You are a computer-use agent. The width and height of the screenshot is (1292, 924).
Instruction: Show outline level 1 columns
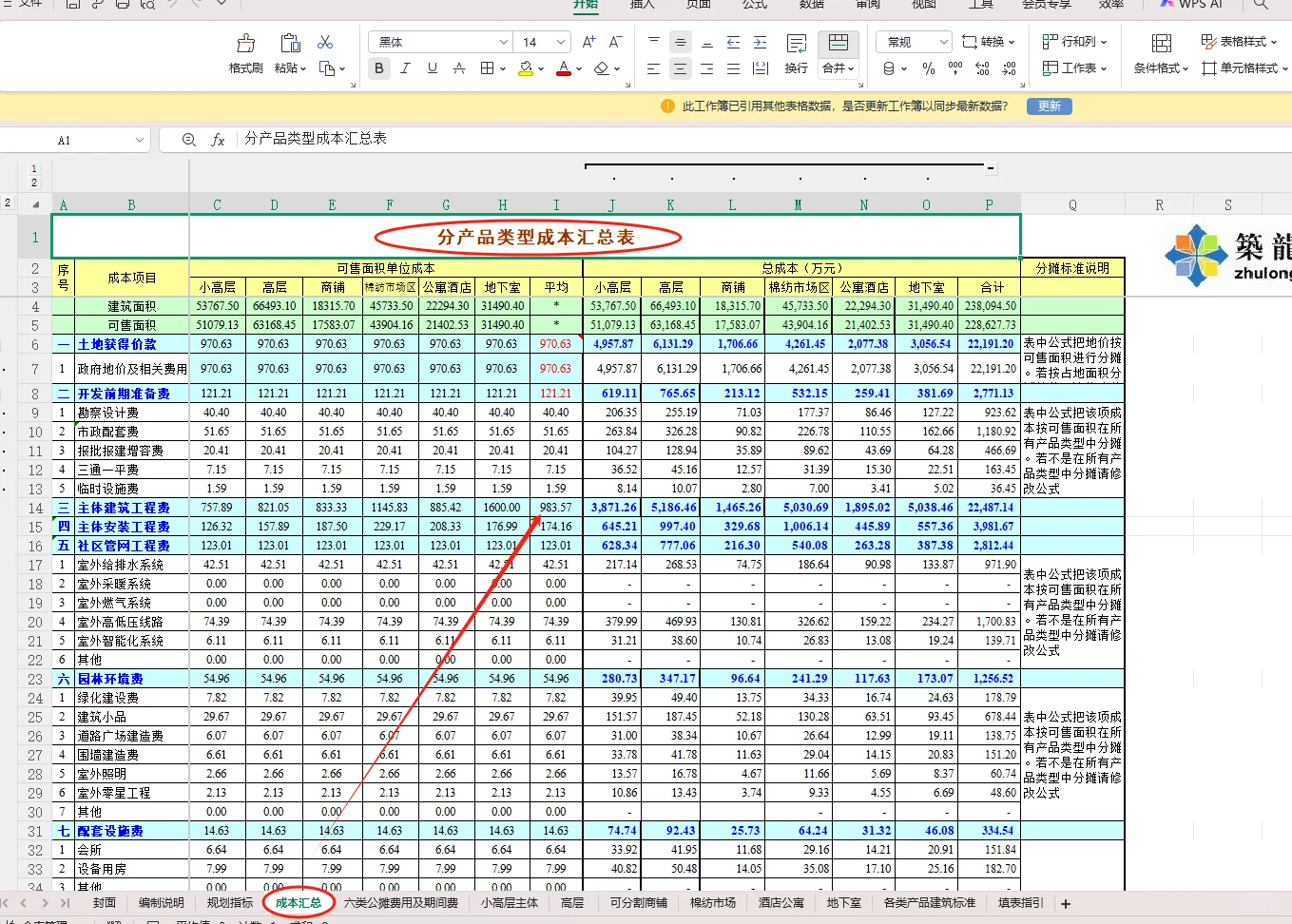tap(34, 169)
